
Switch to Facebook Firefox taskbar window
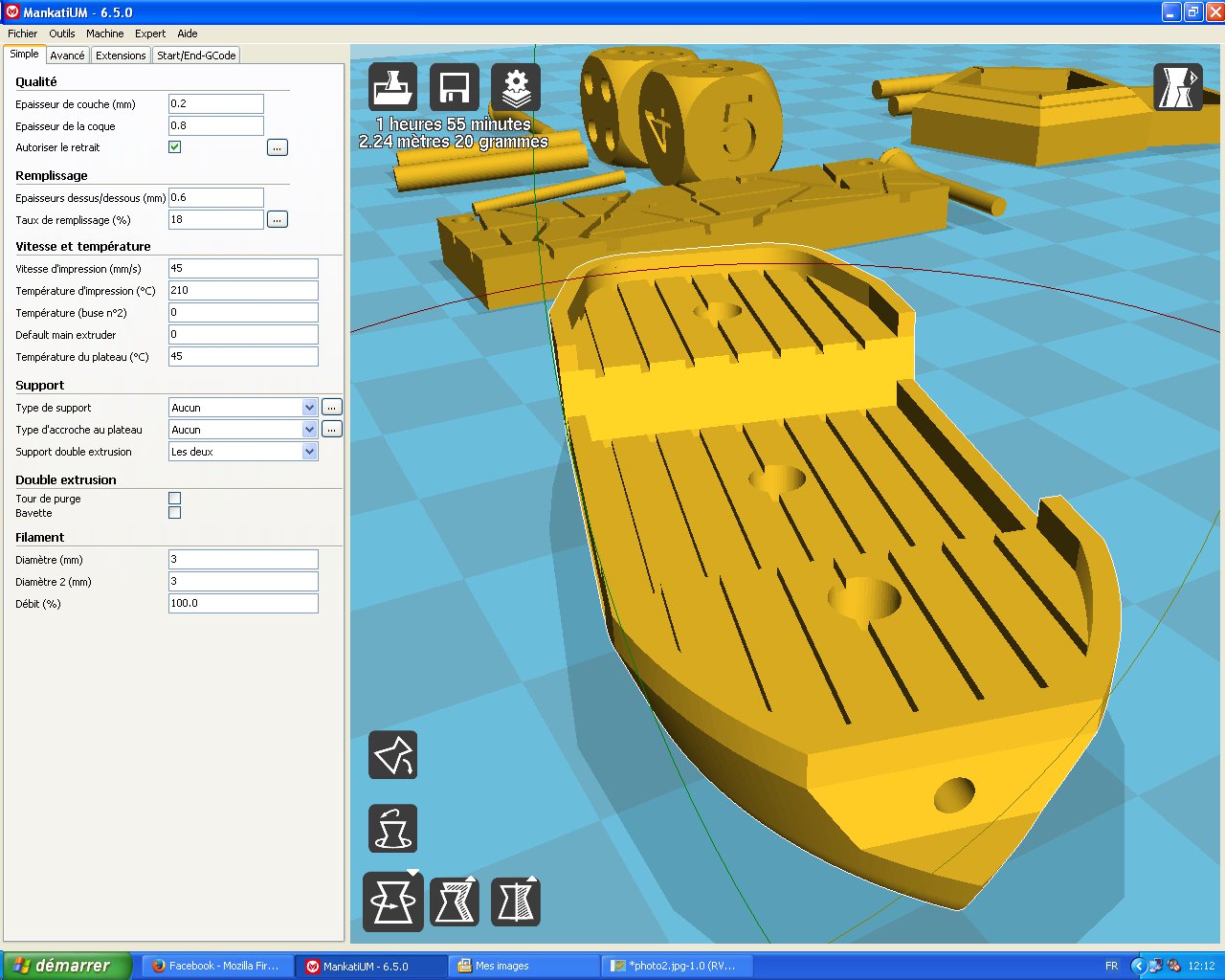pos(217,966)
